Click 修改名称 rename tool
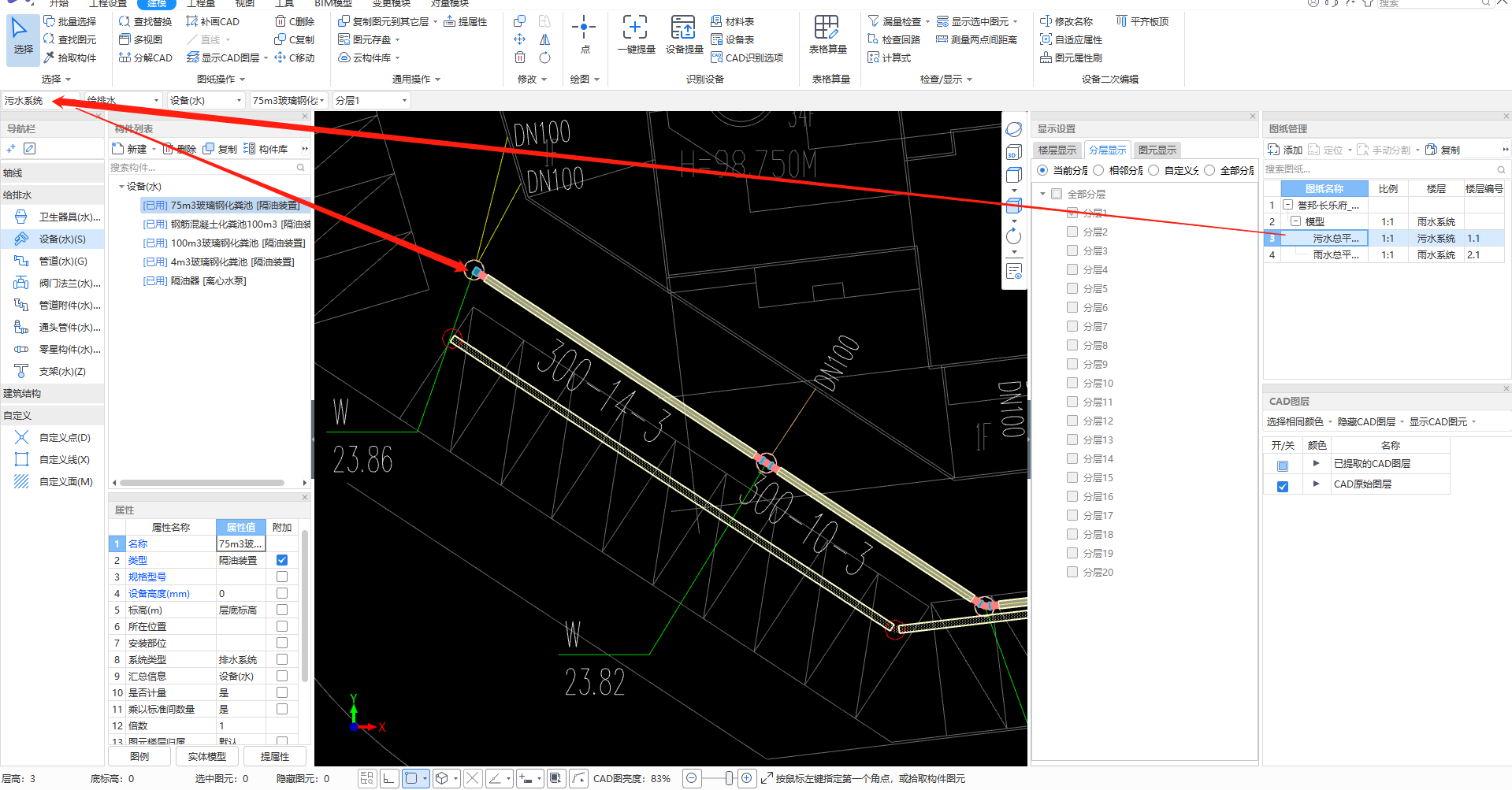 (x=1066, y=21)
